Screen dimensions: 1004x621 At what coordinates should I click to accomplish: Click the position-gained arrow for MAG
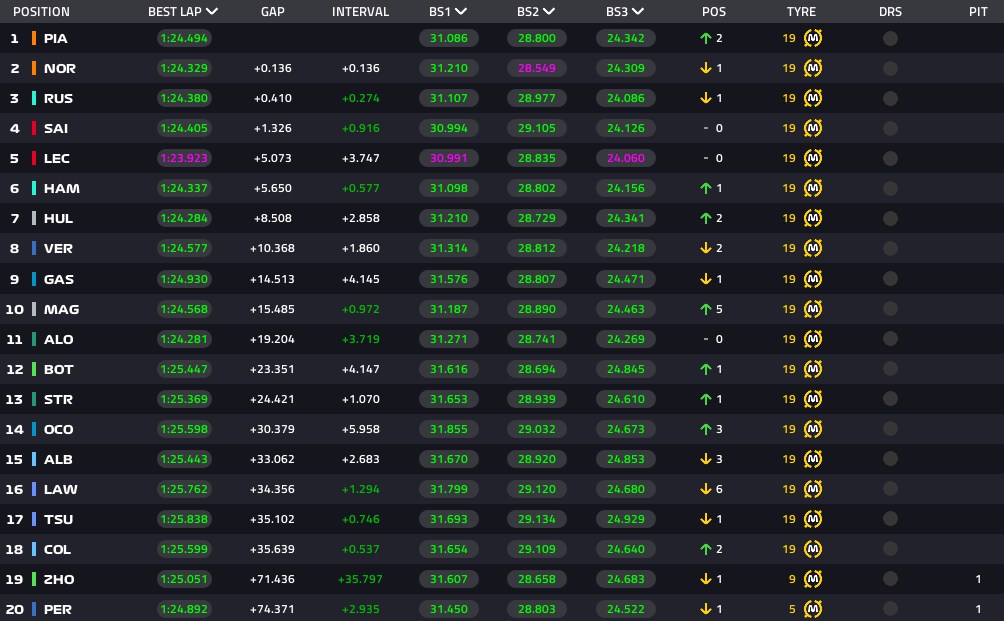tap(706, 309)
